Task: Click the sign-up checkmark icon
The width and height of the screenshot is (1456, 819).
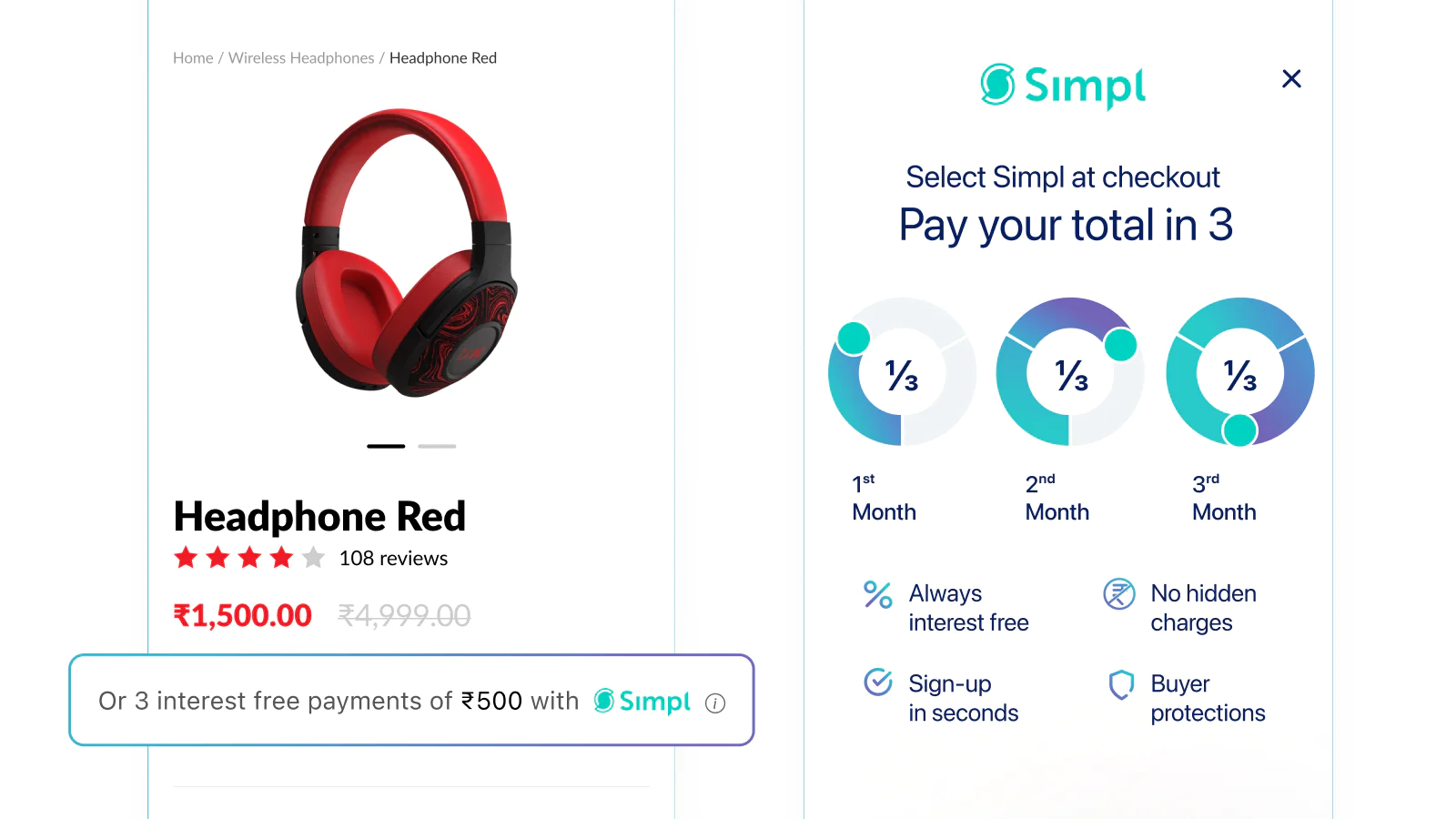Action: point(877,682)
